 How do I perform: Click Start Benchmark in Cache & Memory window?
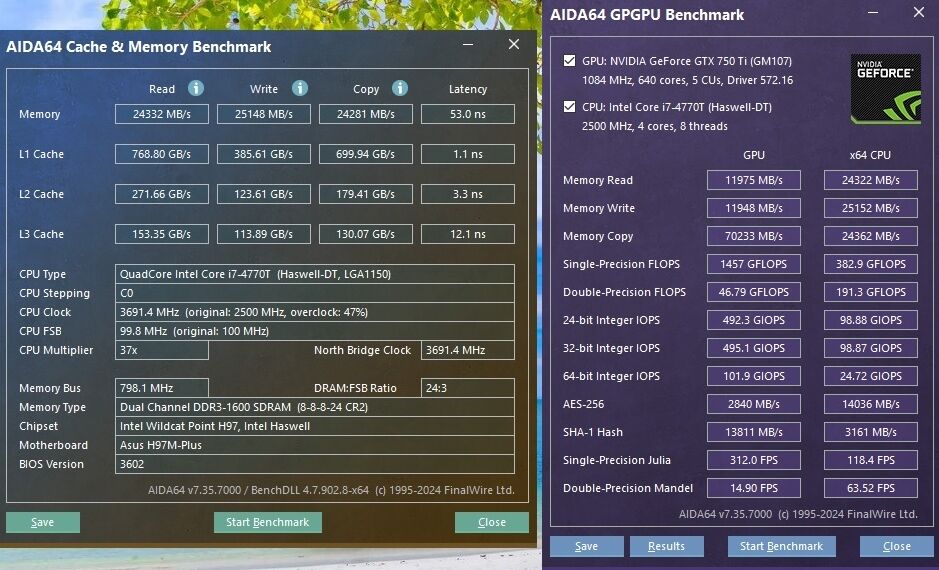click(268, 522)
